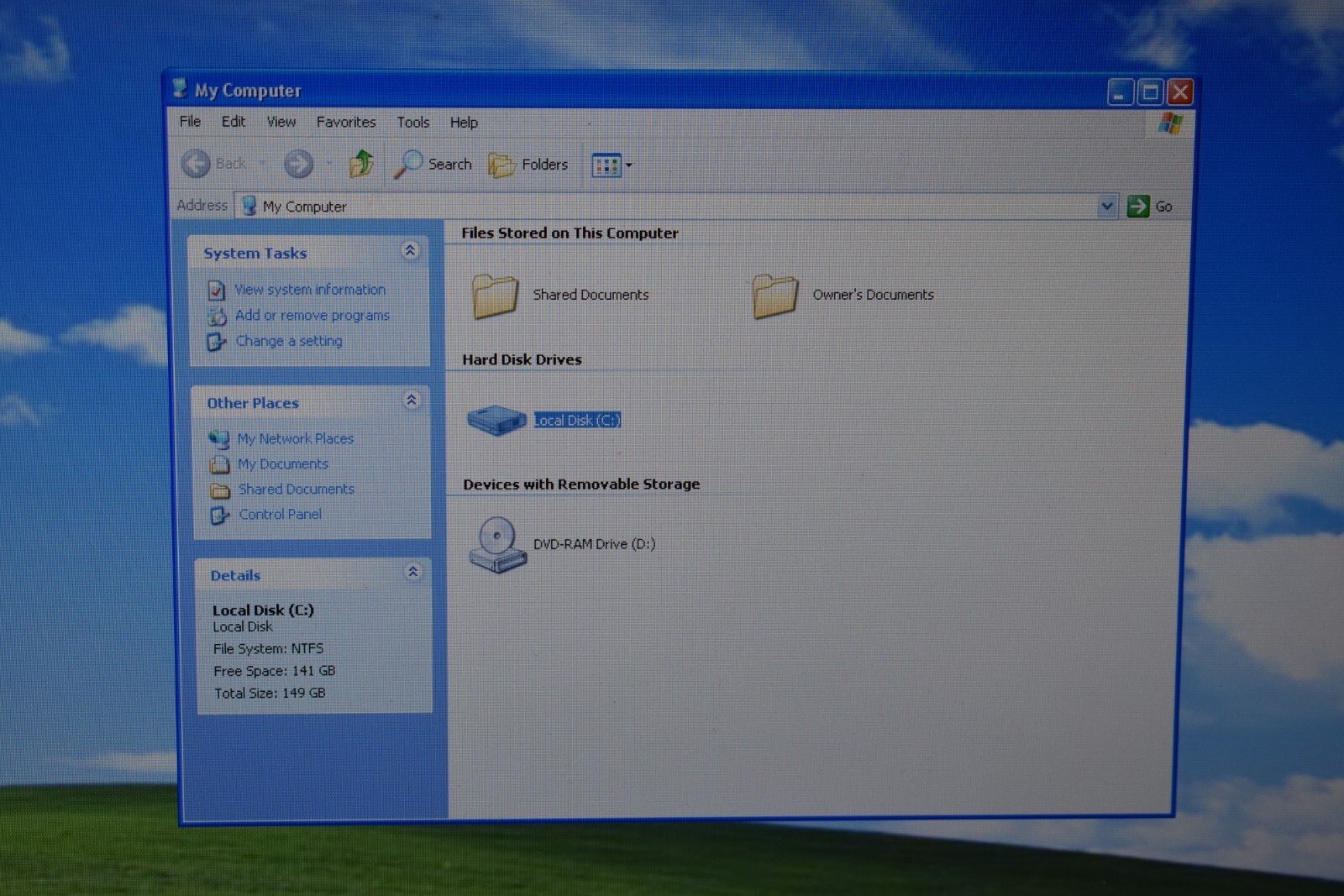1344x896 pixels.
Task: Minimize the My Computer window
Action: point(1121,92)
